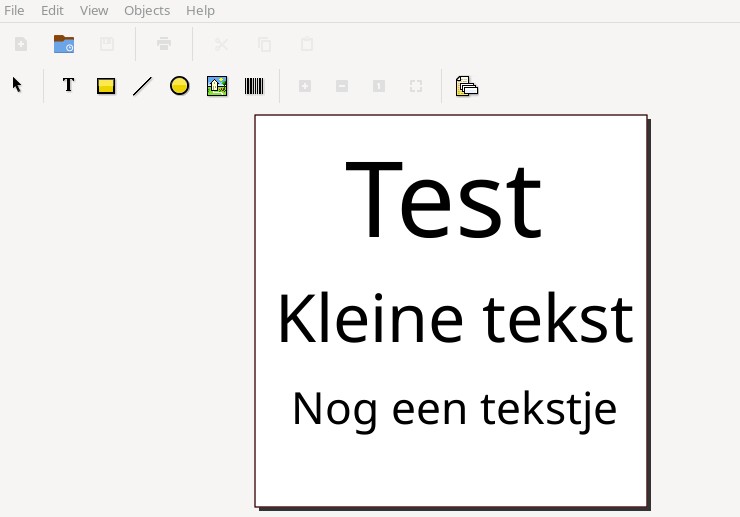This screenshot has height=517, width=740.
Task: Expand the View menu
Action: click(x=94, y=10)
